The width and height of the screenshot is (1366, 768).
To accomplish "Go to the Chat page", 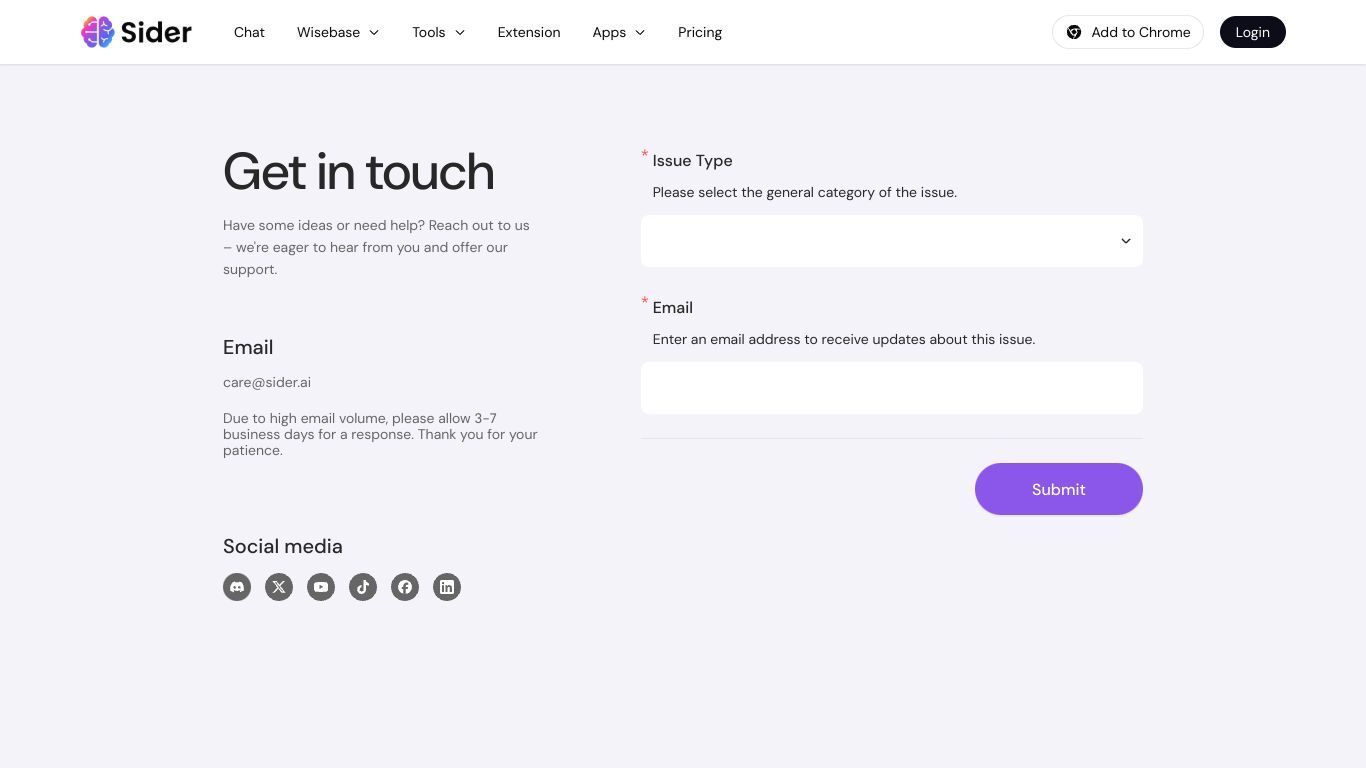I will coord(249,32).
